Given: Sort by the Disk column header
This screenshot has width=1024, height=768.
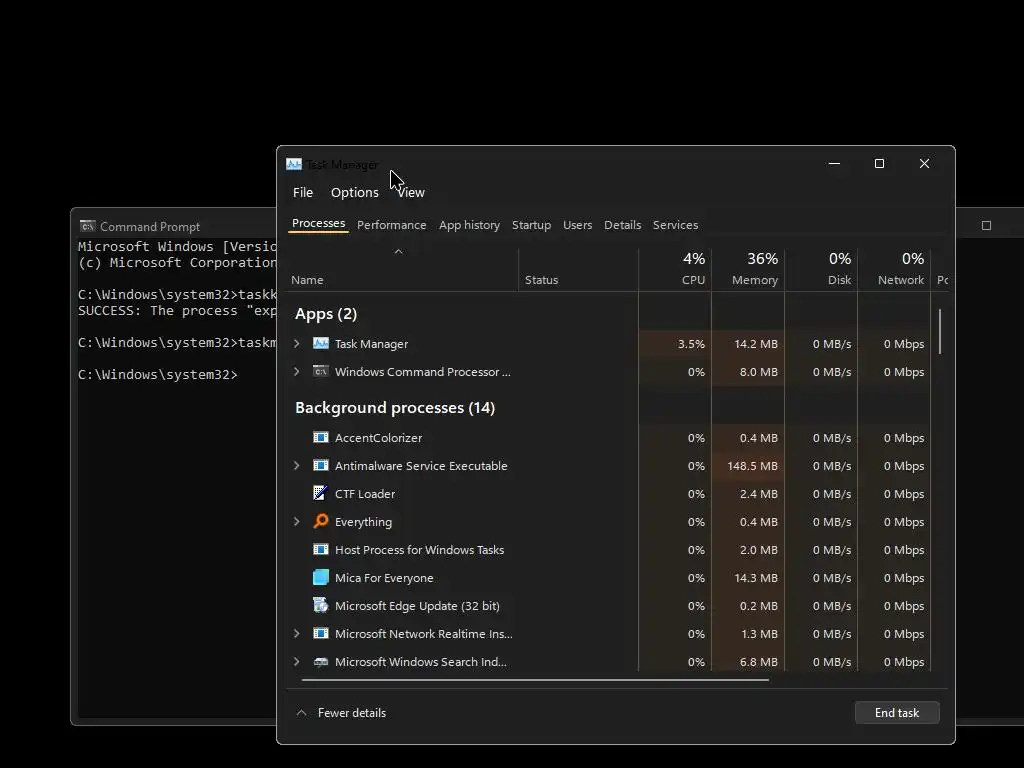Looking at the screenshot, I should tap(822, 269).
